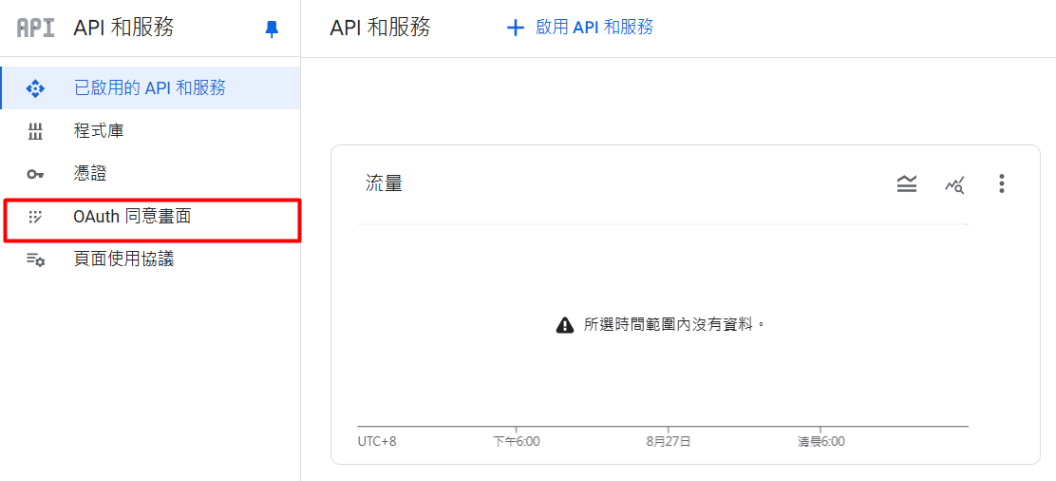Open the 程式庫 menu item

point(151,131)
